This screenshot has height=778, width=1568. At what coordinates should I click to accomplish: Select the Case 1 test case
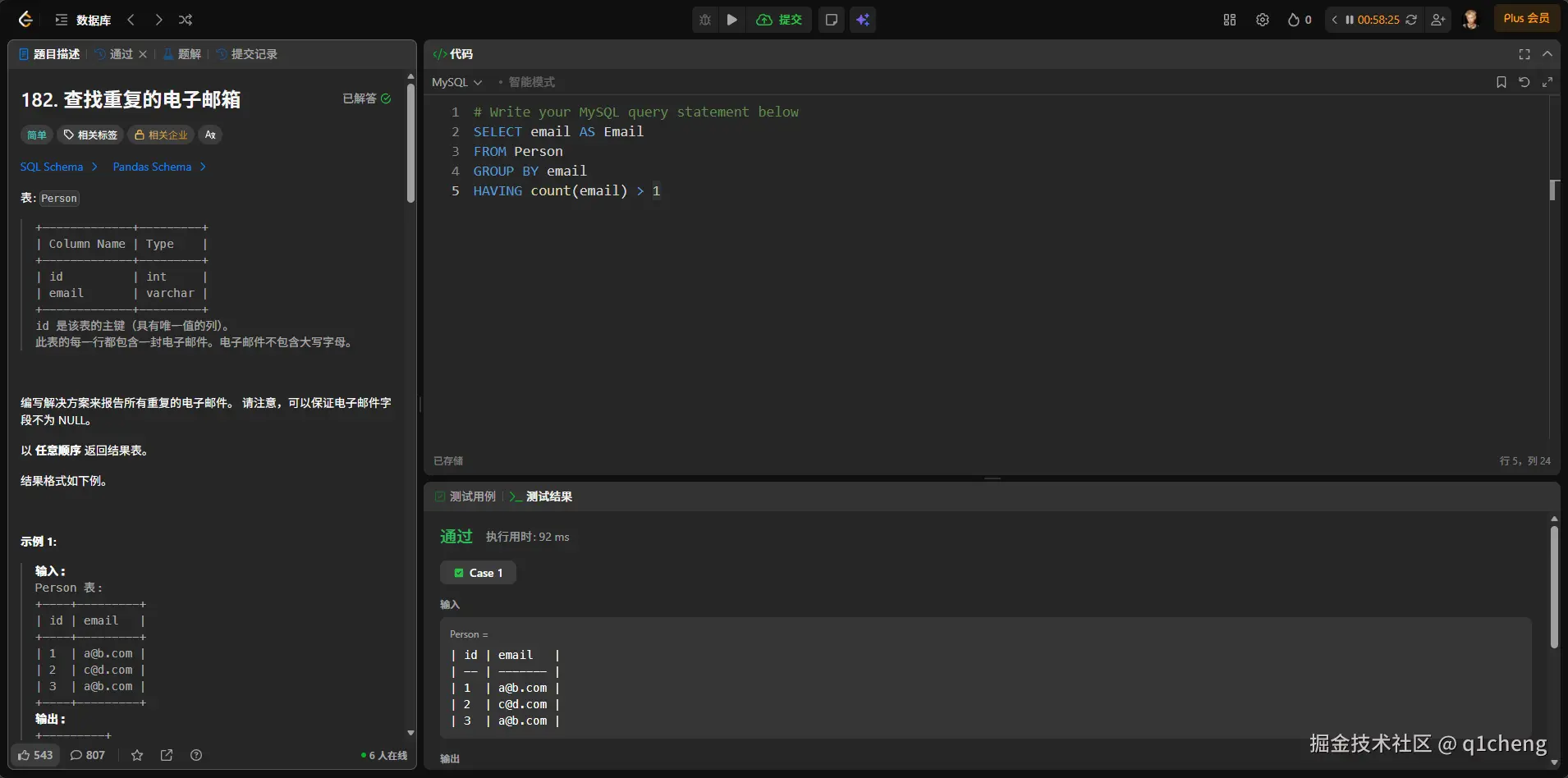pyautogui.click(x=478, y=573)
